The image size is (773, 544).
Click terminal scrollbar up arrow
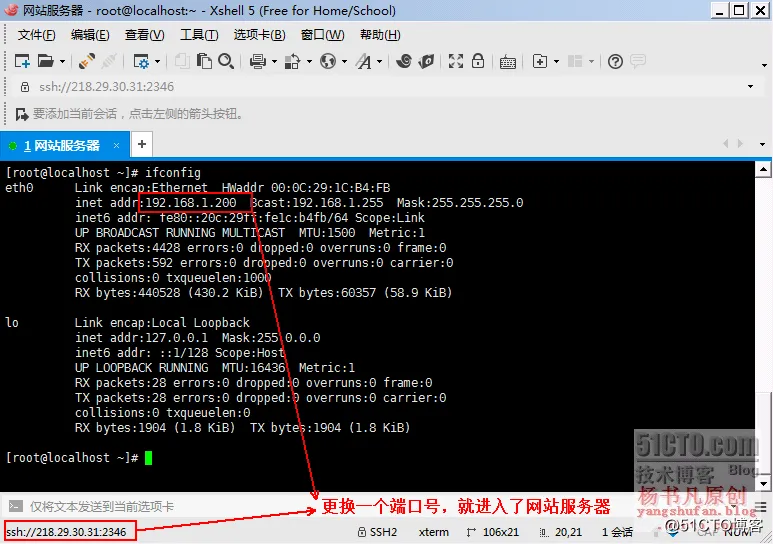click(763, 170)
